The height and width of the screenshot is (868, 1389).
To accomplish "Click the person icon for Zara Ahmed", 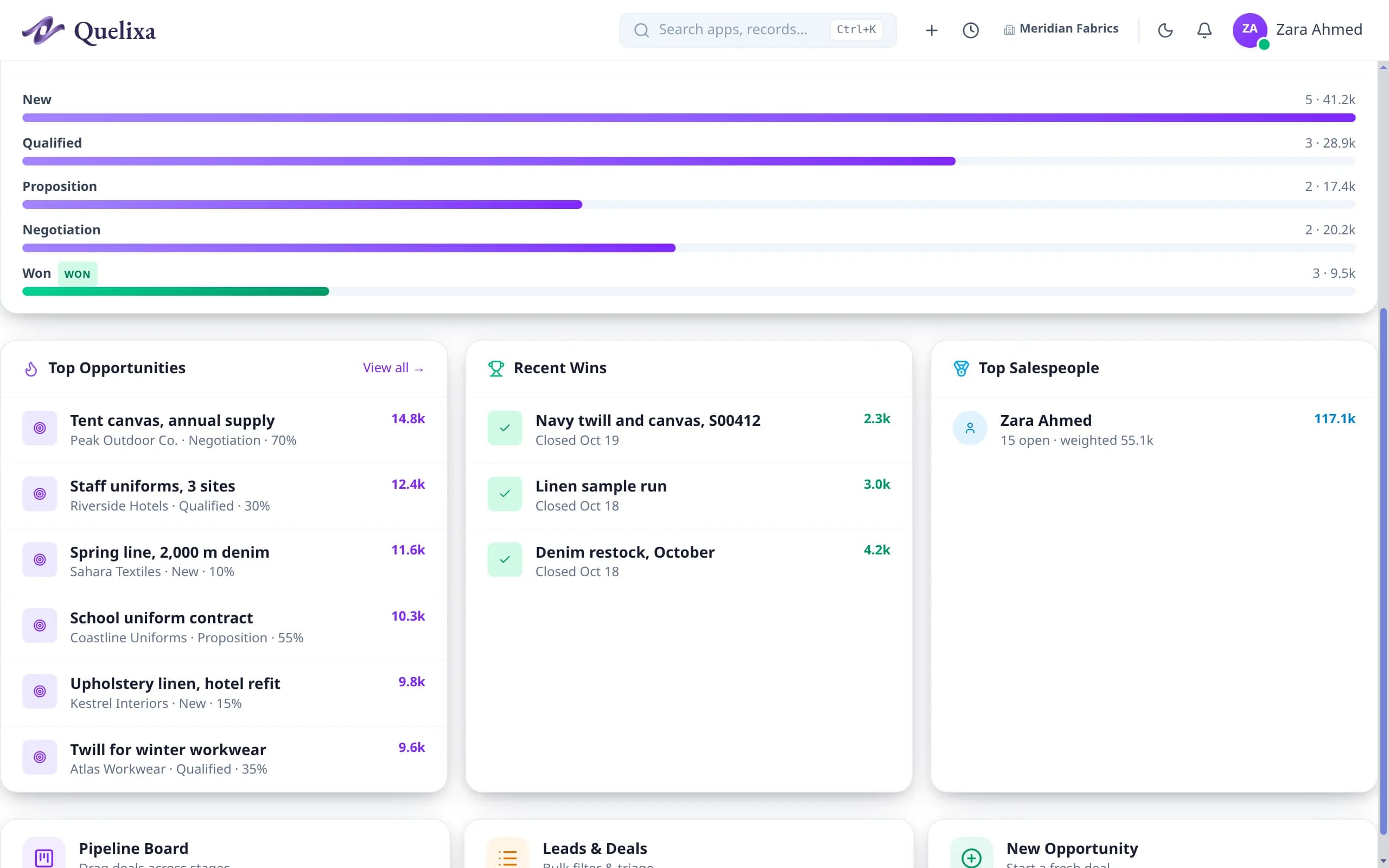I will click(970, 427).
